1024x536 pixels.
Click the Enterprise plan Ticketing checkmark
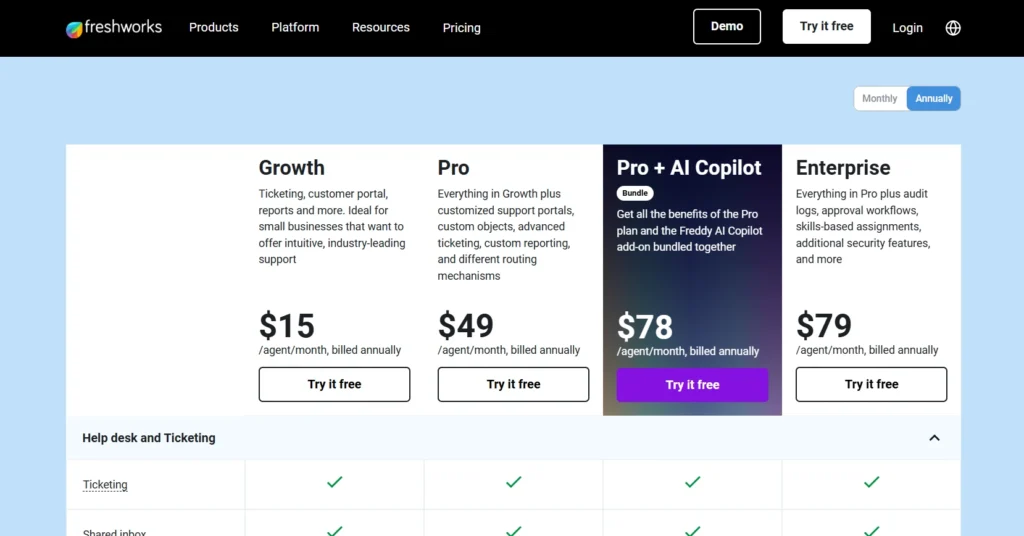(871, 482)
